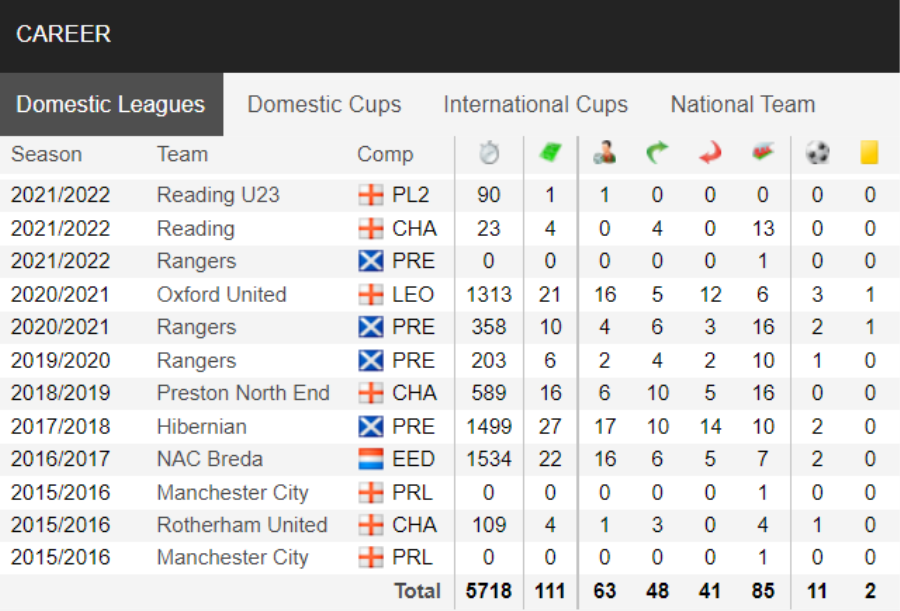Open the Oxford United team link
The width and height of the screenshot is (900, 611).
(x=222, y=295)
